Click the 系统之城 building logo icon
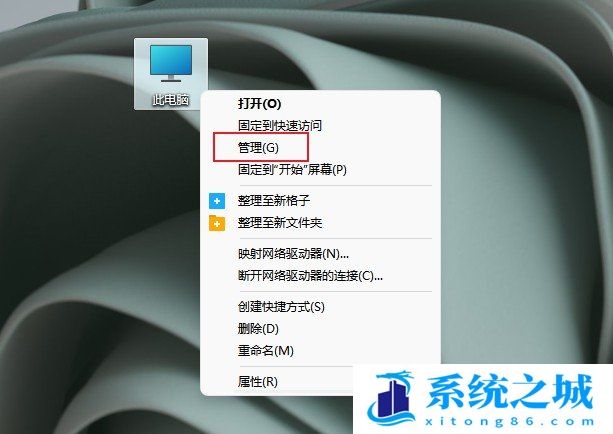613x434 pixels. click(x=391, y=398)
